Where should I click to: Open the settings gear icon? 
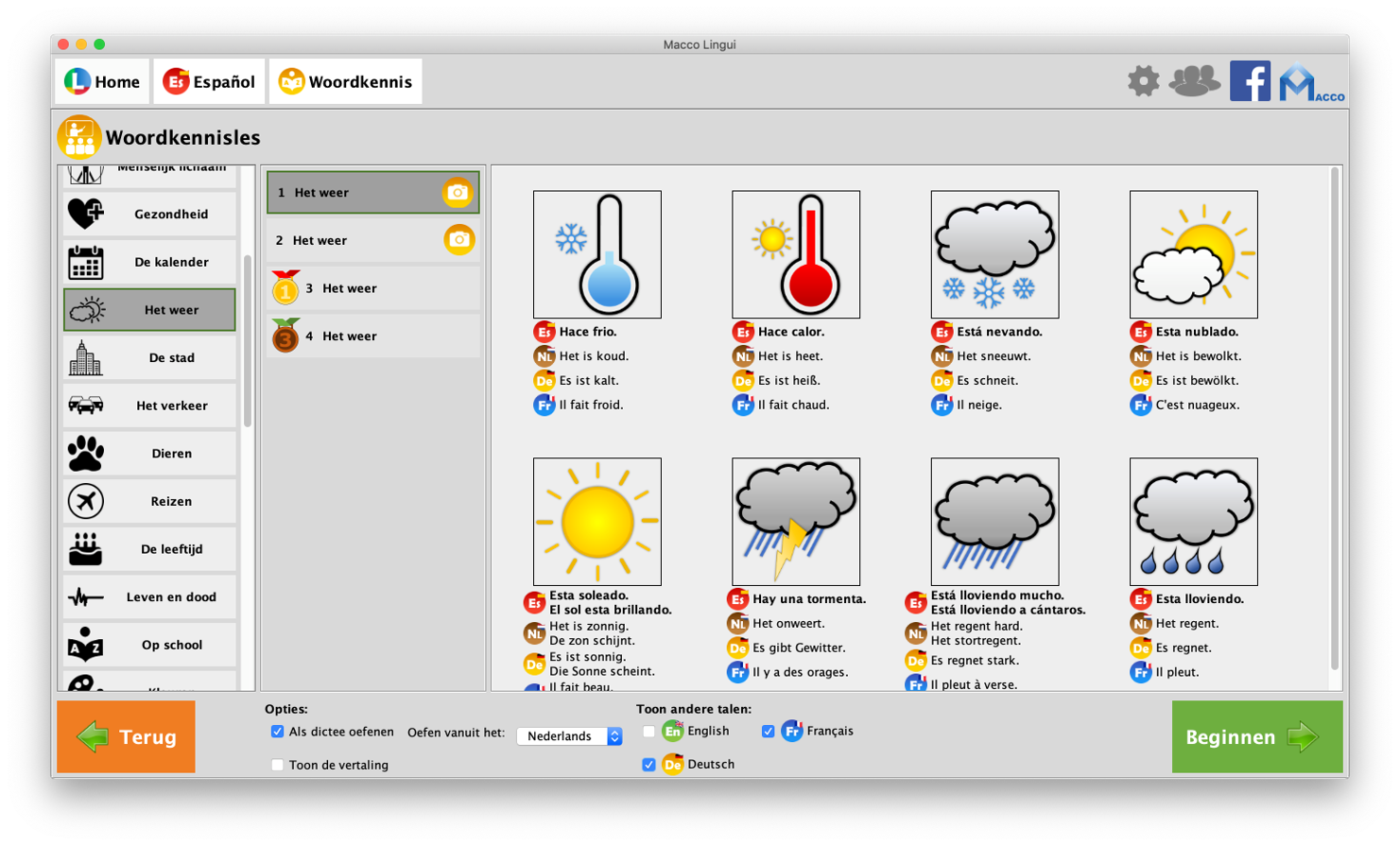[1143, 81]
